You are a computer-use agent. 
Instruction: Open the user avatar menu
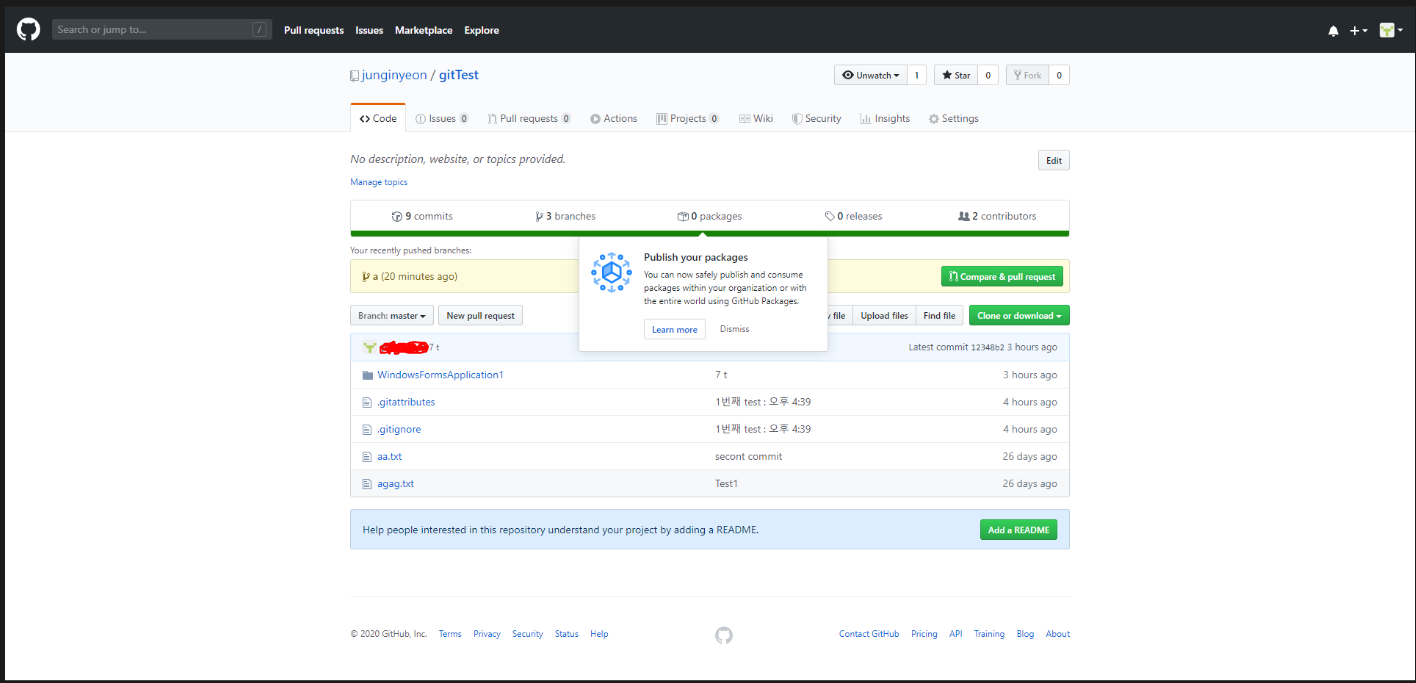click(1391, 31)
